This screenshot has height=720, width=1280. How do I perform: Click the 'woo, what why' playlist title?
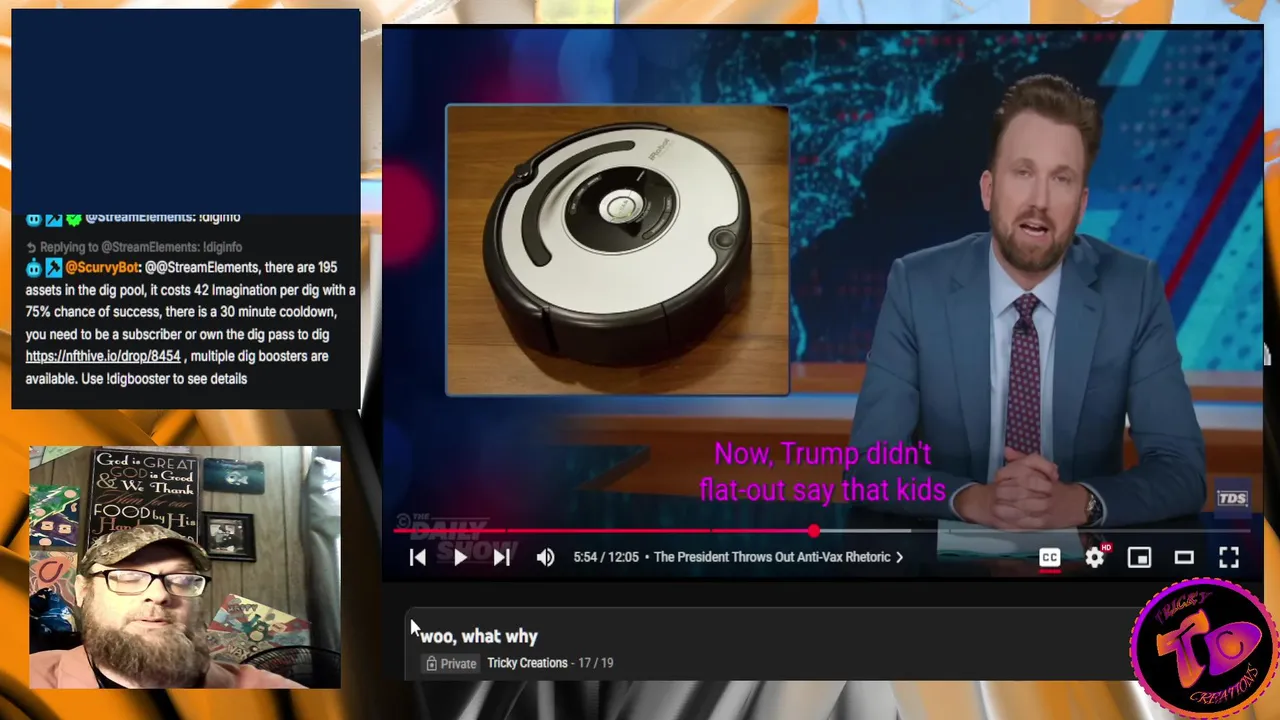click(479, 636)
